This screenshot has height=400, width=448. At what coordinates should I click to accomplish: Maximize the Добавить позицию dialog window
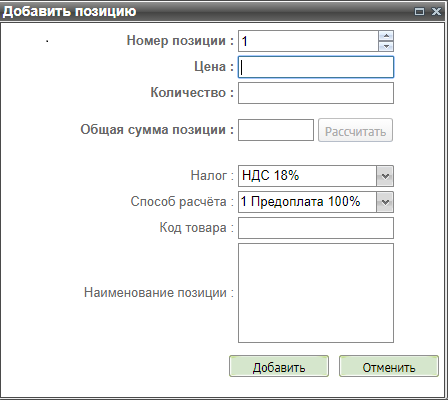(x=419, y=12)
